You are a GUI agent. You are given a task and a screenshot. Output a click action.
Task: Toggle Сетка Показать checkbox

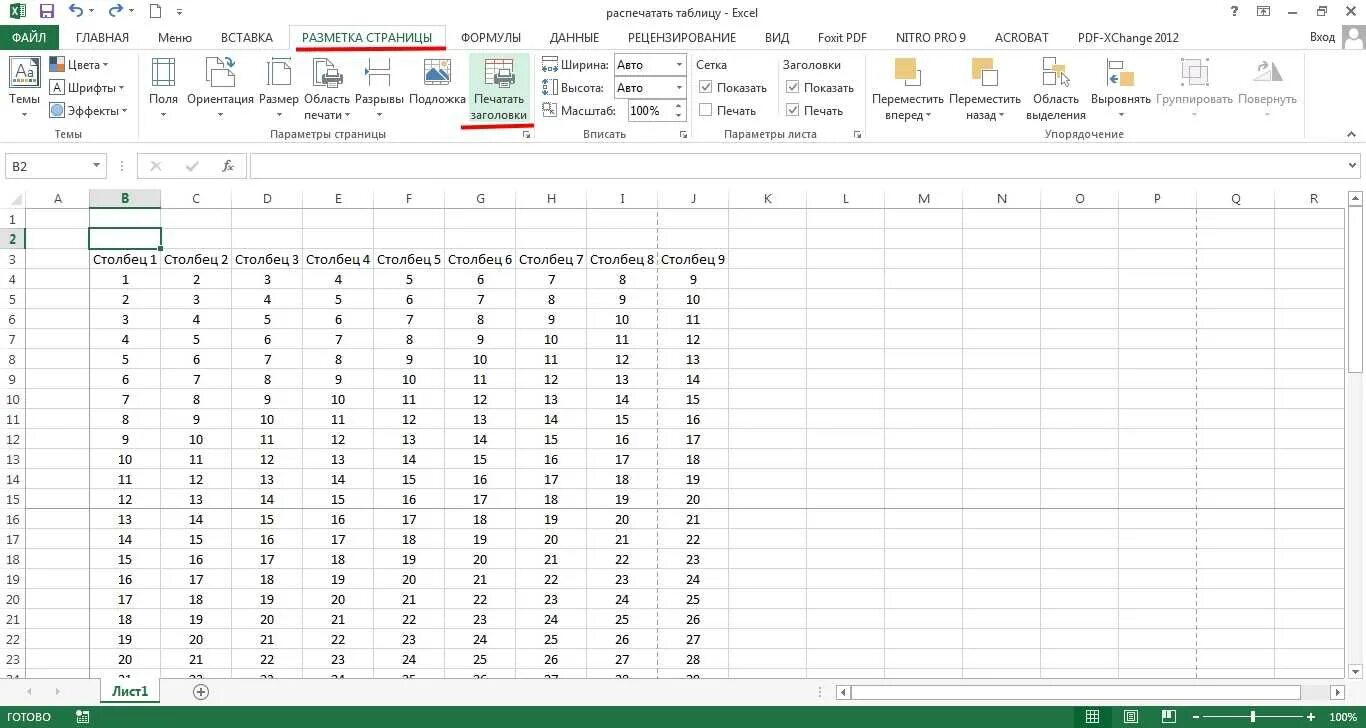[x=706, y=88]
